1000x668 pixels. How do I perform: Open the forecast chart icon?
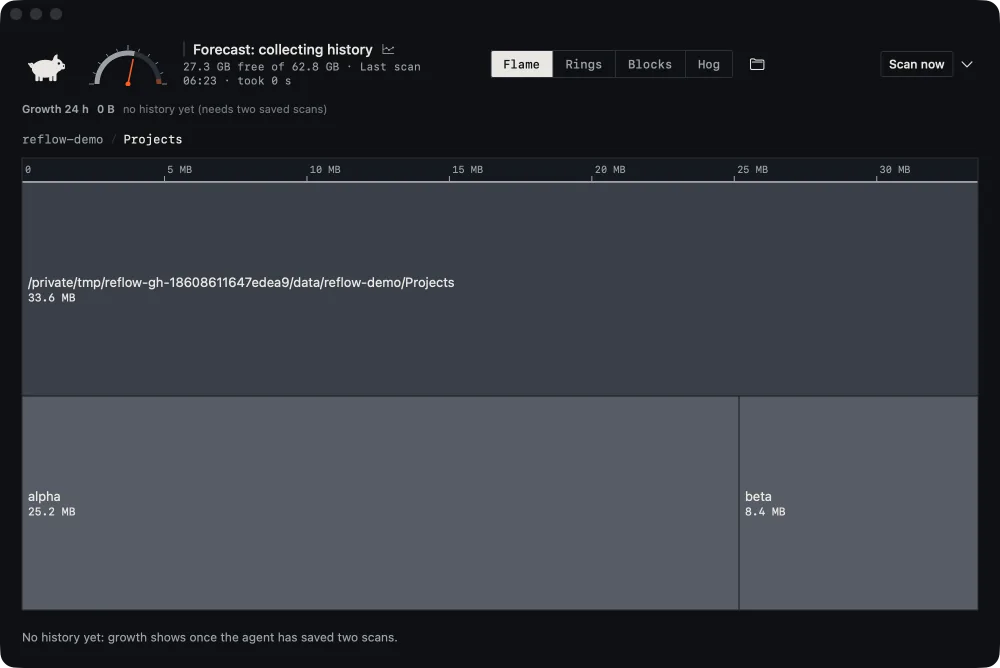point(388,49)
